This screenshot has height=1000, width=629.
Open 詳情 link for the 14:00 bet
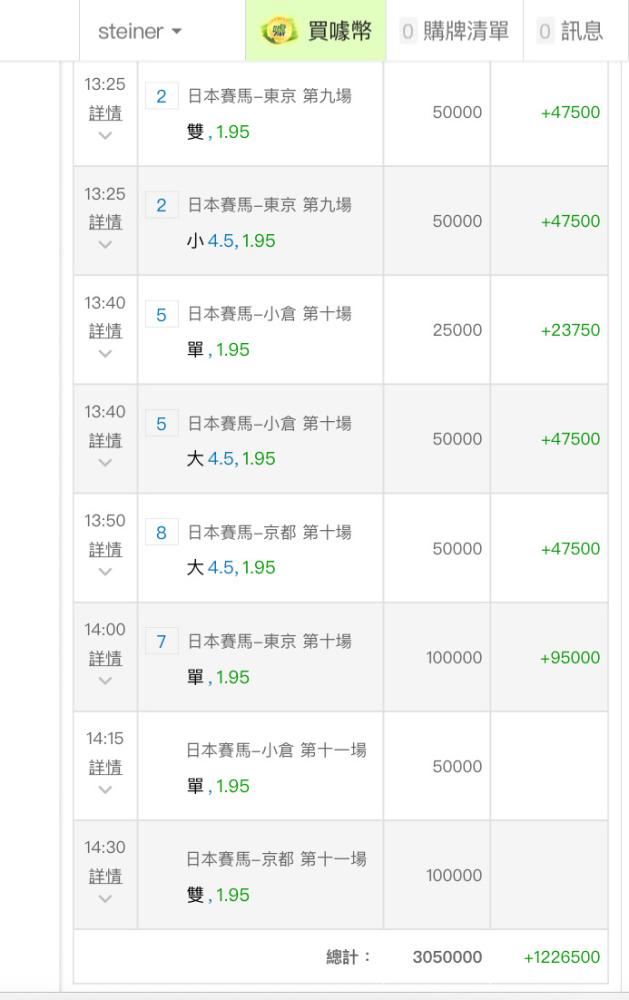click(105, 658)
